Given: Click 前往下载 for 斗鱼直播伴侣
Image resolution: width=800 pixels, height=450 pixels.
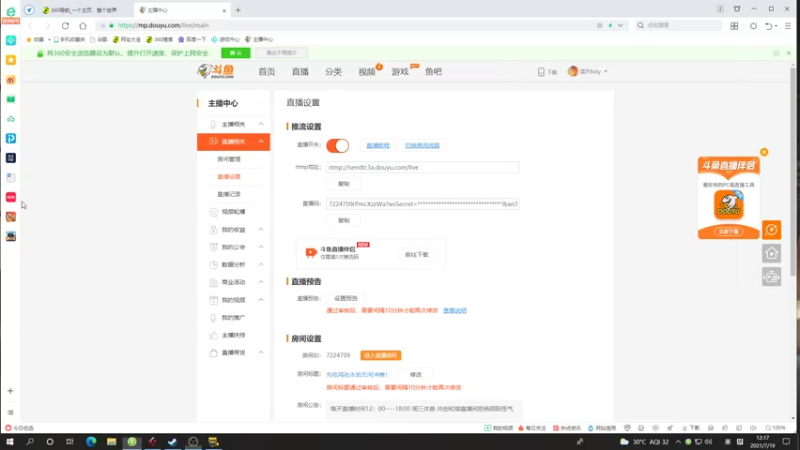Looking at the screenshot, I should pyautogui.click(x=417, y=255).
